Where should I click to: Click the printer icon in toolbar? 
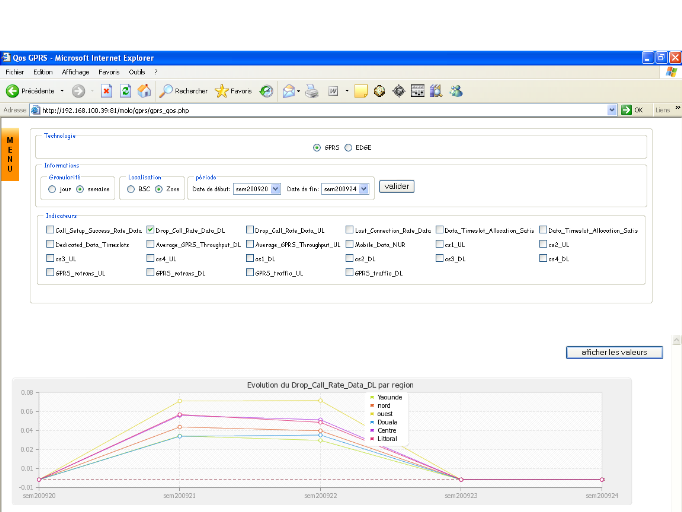(x=311, y=90)
